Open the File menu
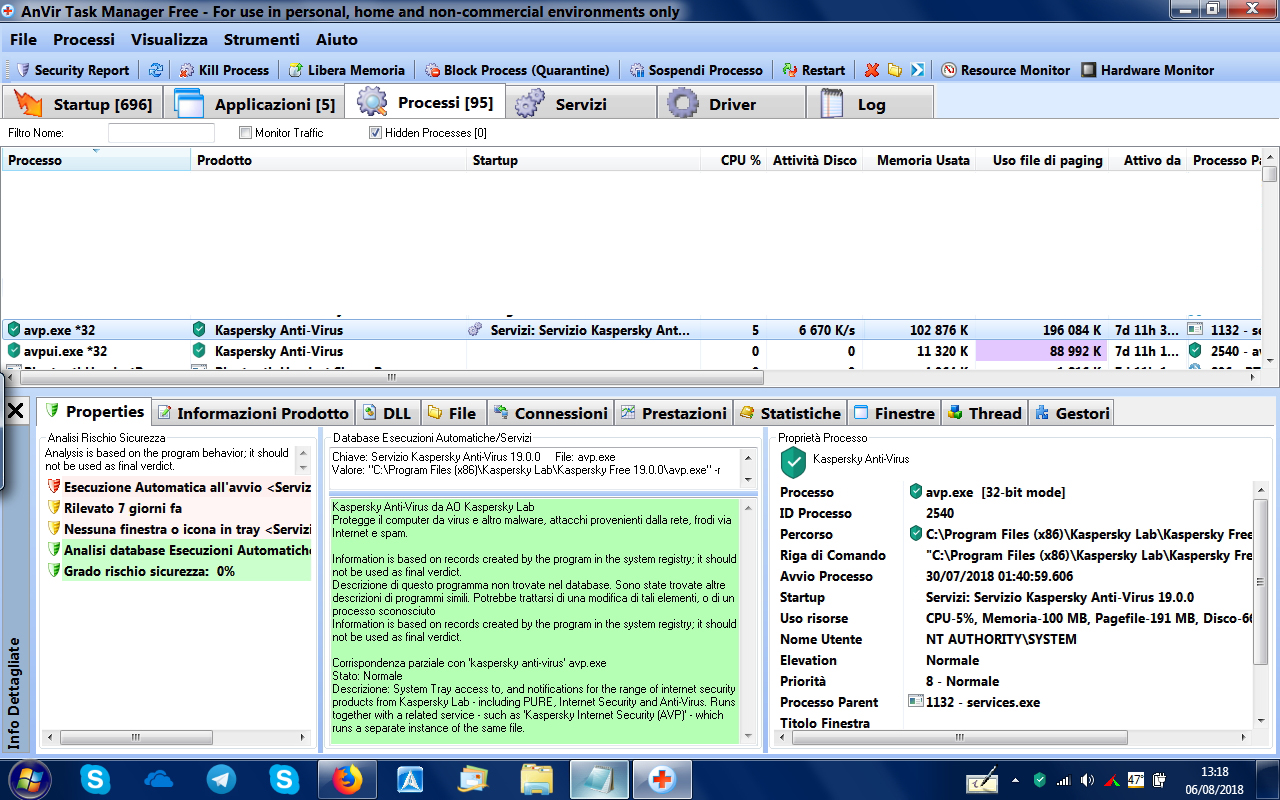This screenshot has width=1280, height=800. [23, 39]
